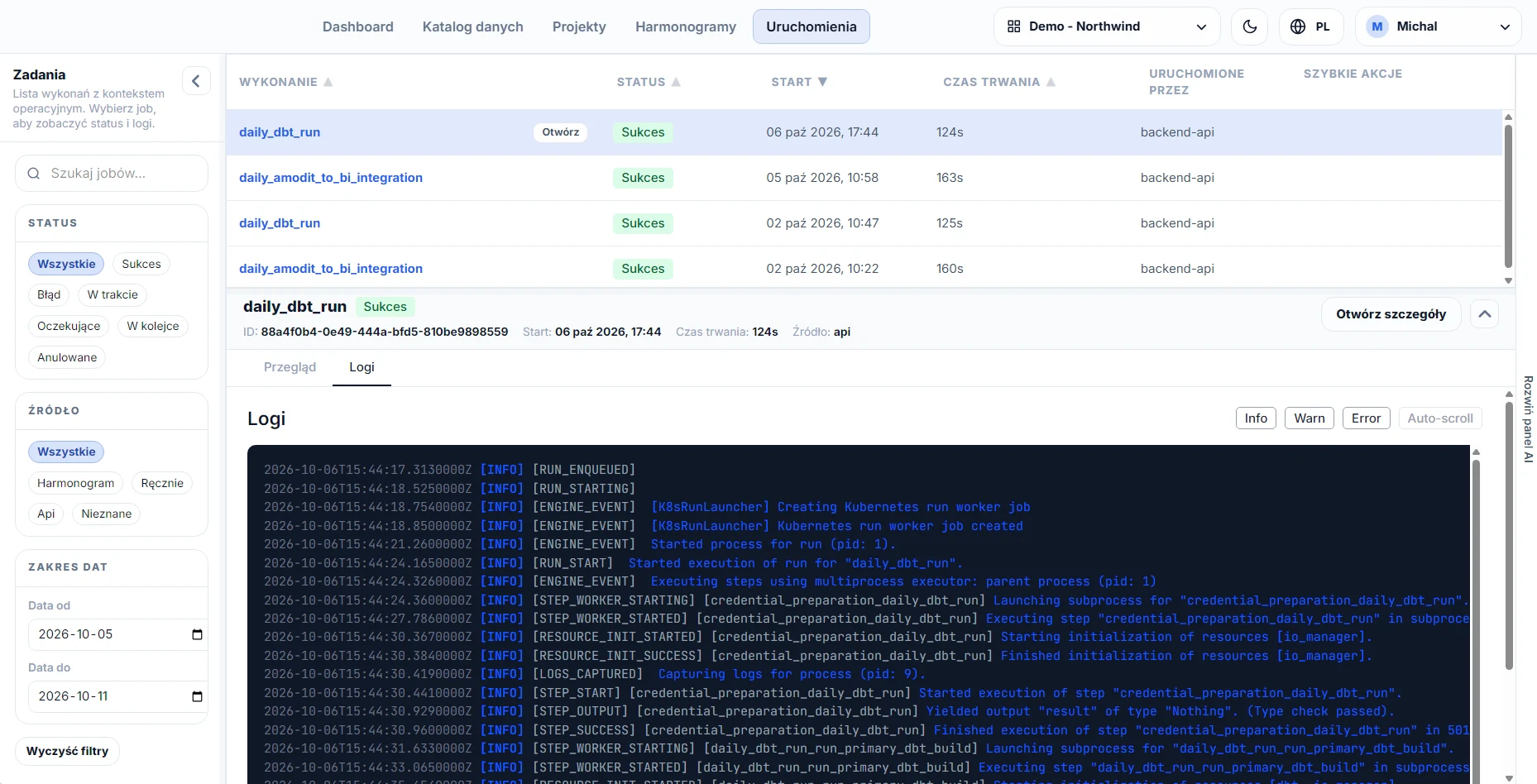Open the PL language selector
The image size is (1537, 784).
pos(1310,26)
